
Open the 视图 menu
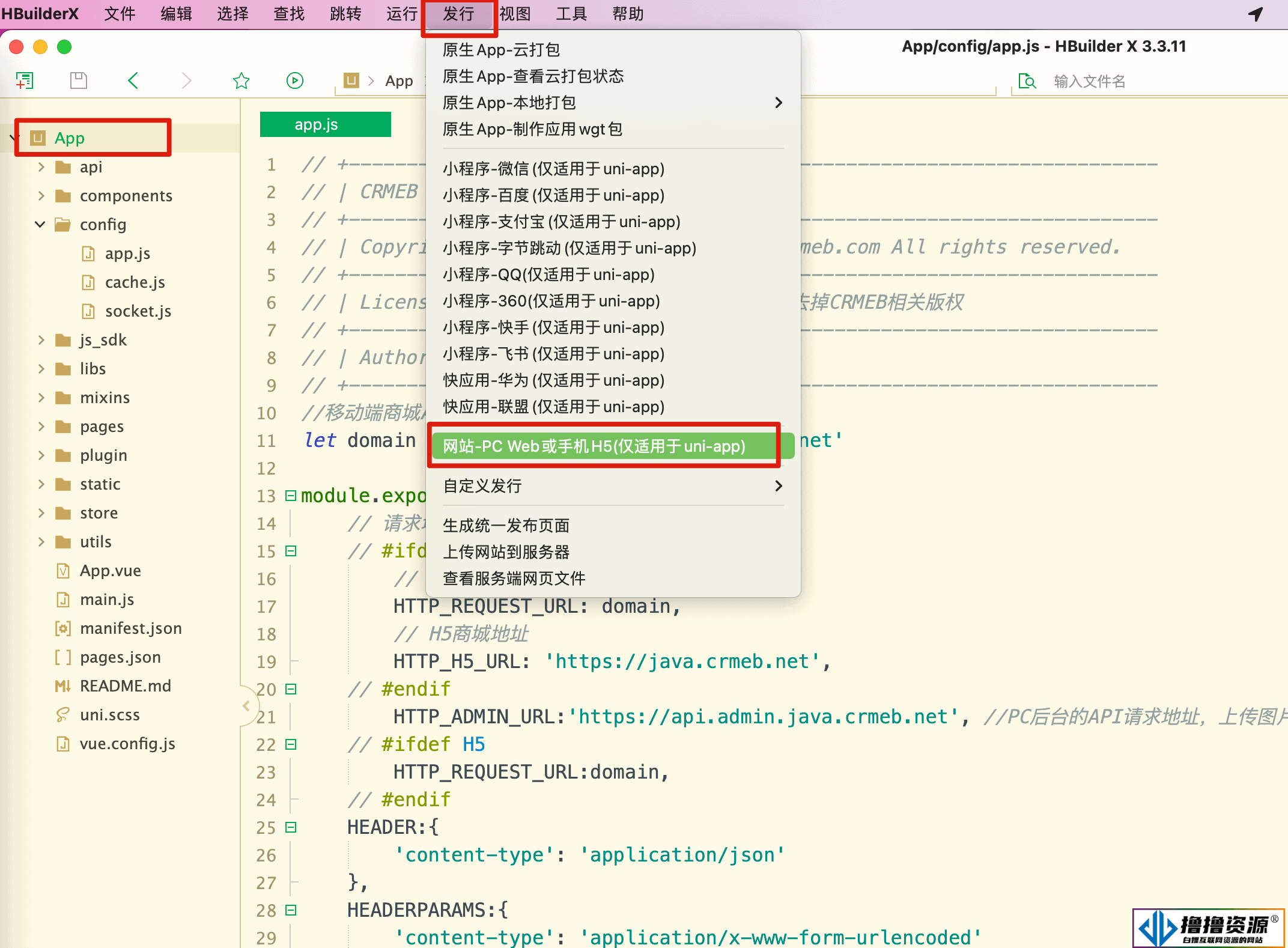[x=515, y=14]
